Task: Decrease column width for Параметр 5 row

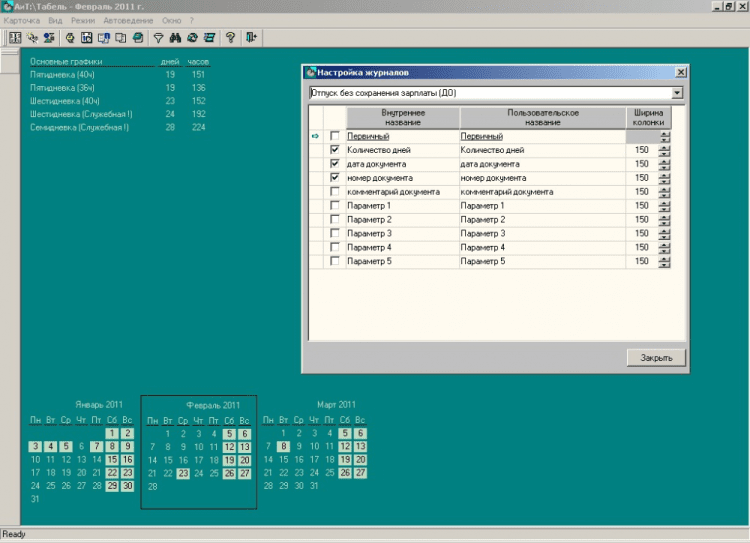Action: pos(665,264)
